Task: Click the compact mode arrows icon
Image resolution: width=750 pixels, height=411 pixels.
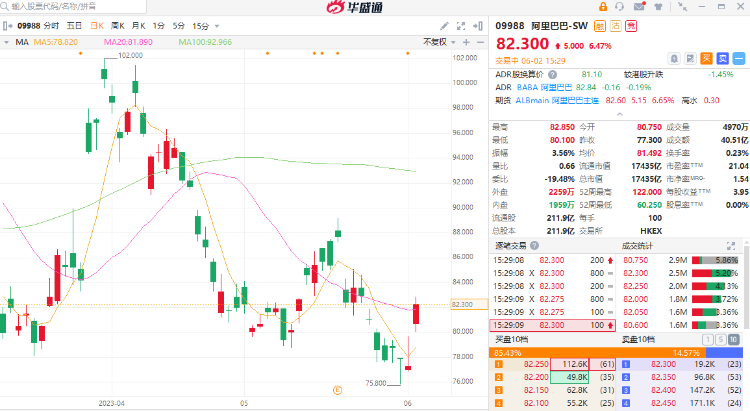Action: pos(683,7)
